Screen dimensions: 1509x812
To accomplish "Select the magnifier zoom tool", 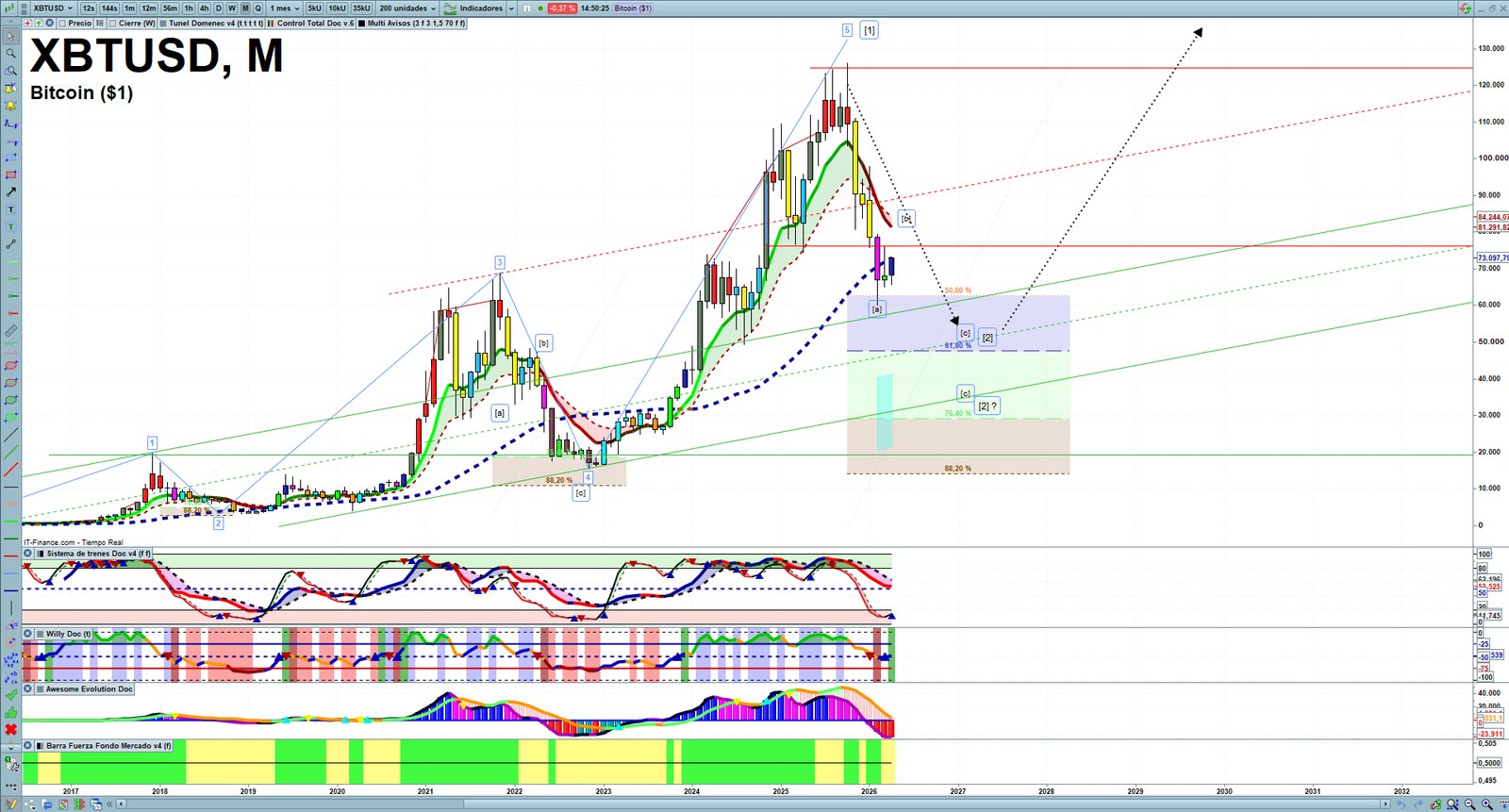I will click(11, 54).
